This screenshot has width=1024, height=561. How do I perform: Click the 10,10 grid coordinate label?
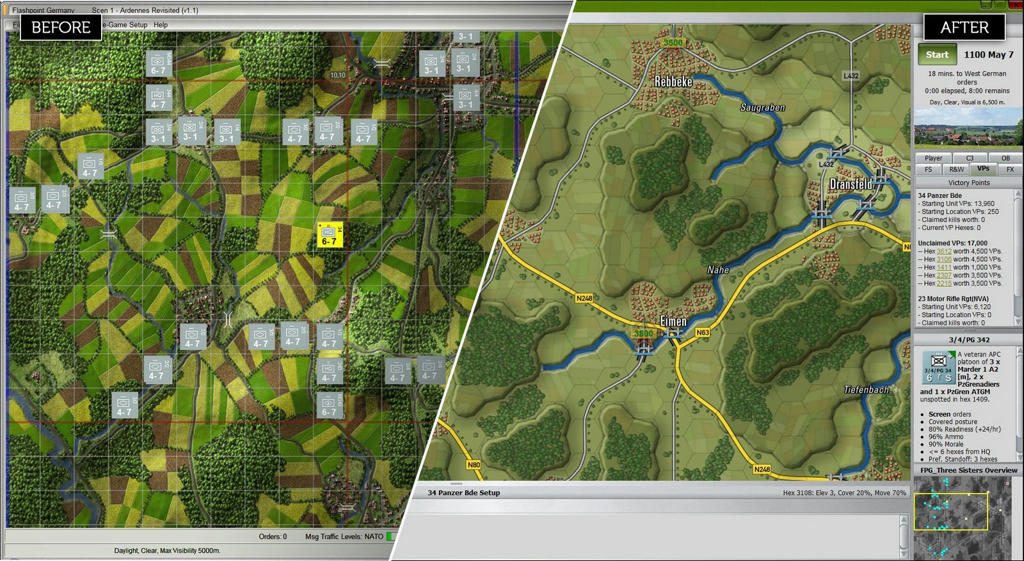pyautogui.click(x=338, y=75)
